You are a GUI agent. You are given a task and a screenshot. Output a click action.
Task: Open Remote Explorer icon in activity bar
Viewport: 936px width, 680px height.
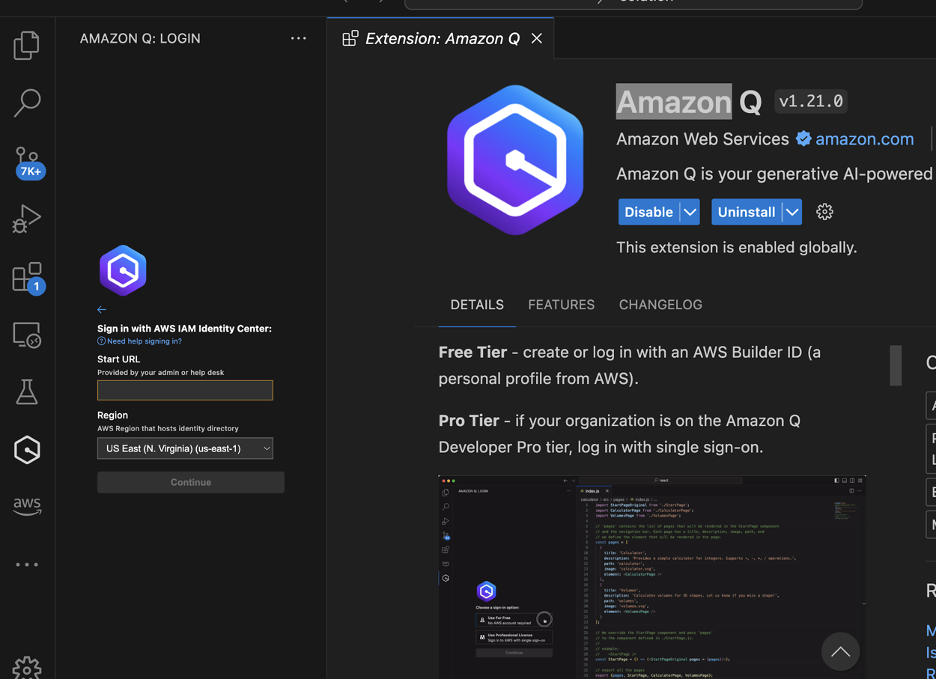(27, 335)
